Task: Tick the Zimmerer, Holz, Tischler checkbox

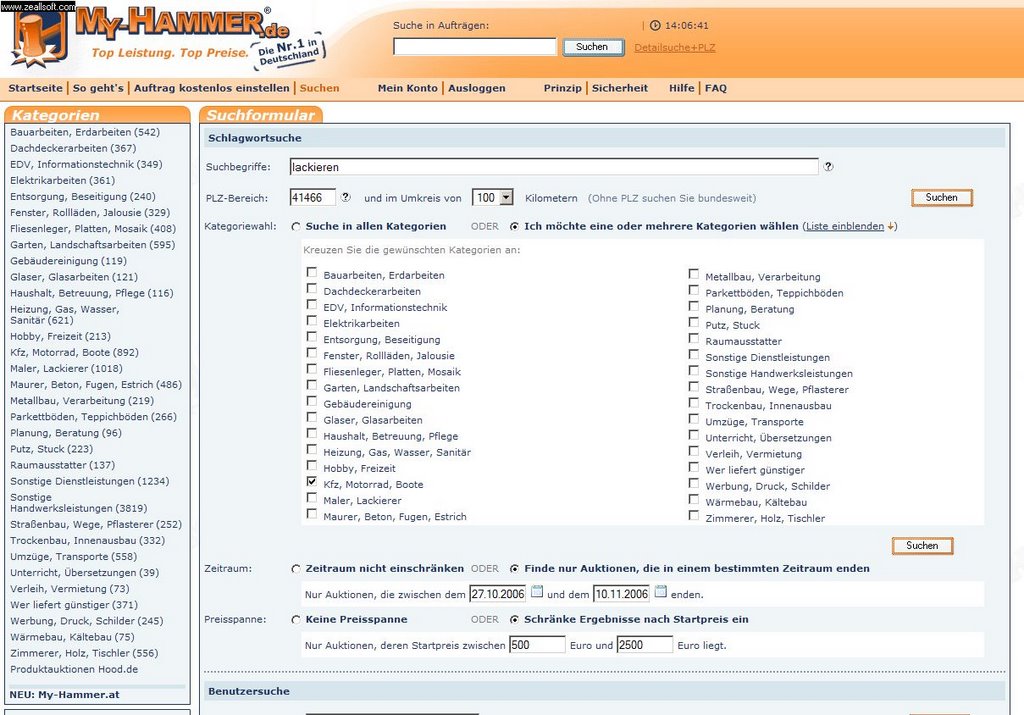Action: tap(694, 515)
